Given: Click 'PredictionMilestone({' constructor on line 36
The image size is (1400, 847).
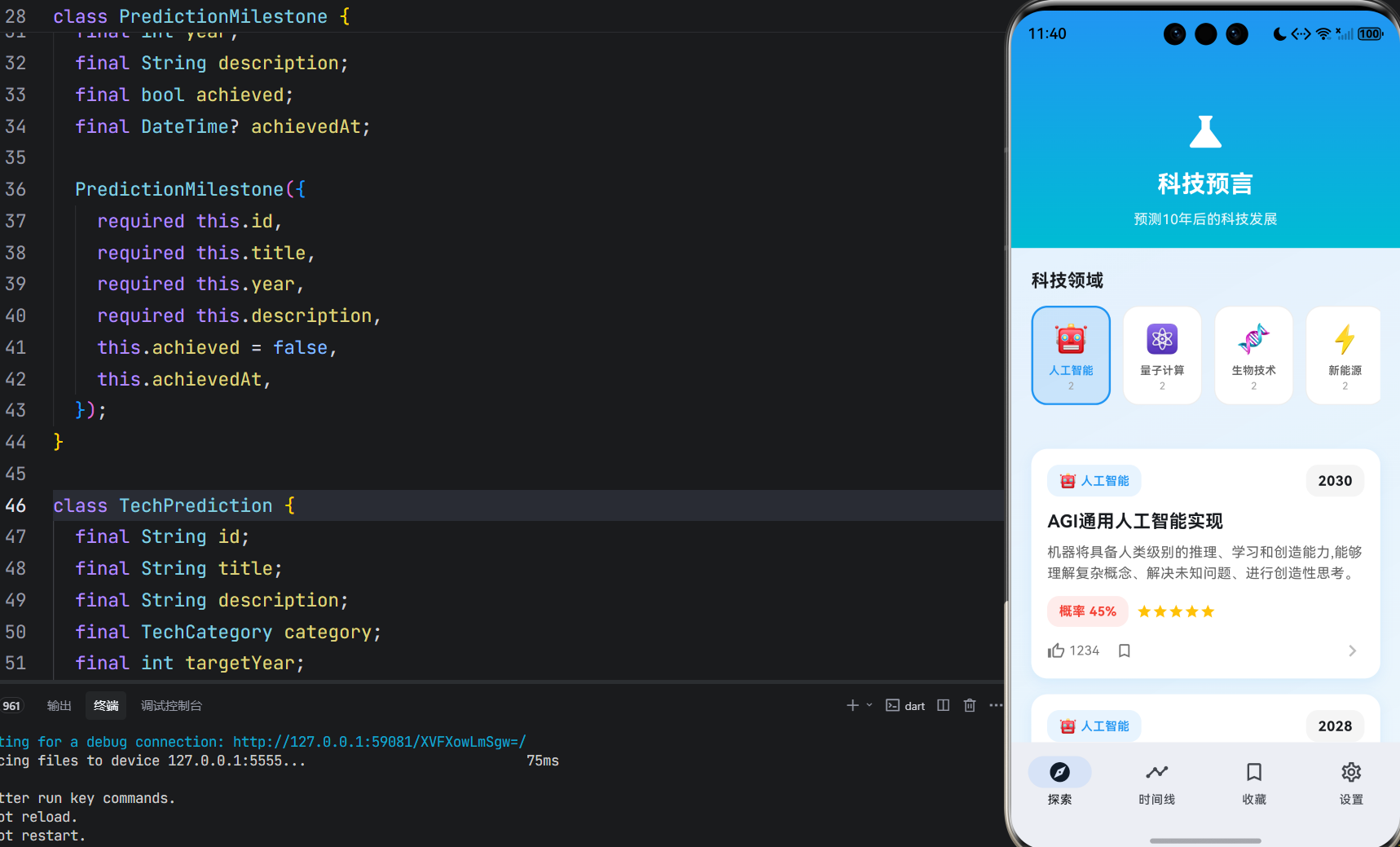Looking at the screenshot, I should tap(191, 189).
